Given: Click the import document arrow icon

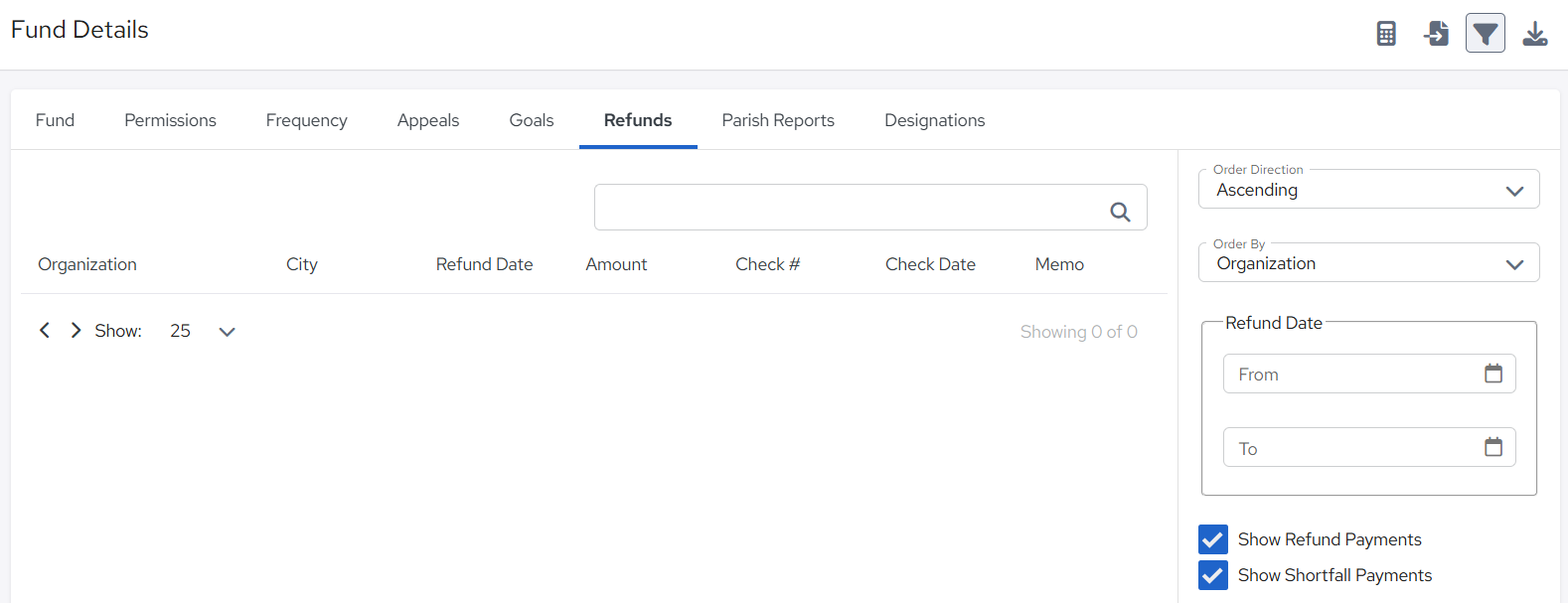Looking at the screenshot, I should [x=1436, y=34].
